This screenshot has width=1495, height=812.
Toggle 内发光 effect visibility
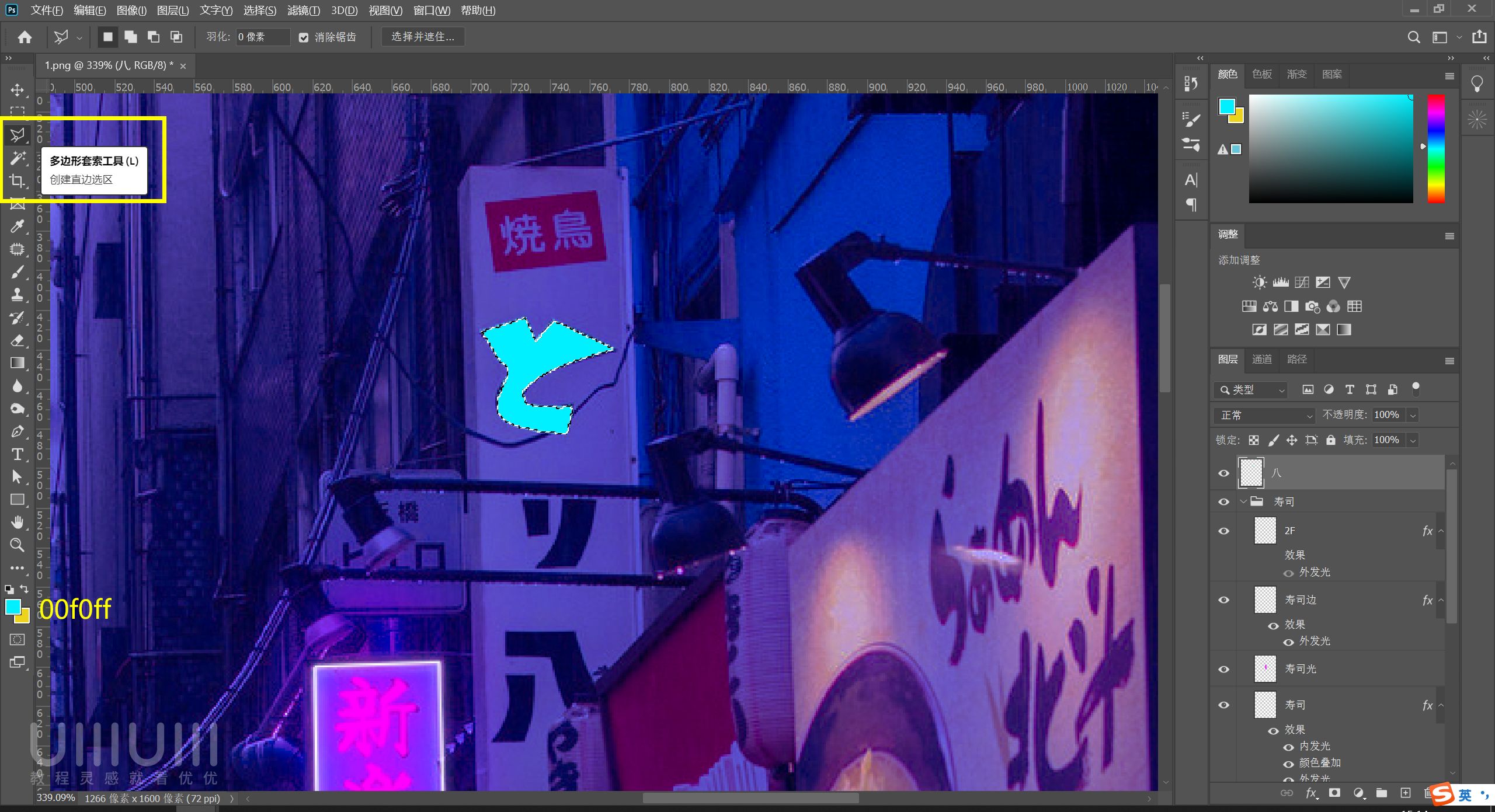pos(1288,747)
